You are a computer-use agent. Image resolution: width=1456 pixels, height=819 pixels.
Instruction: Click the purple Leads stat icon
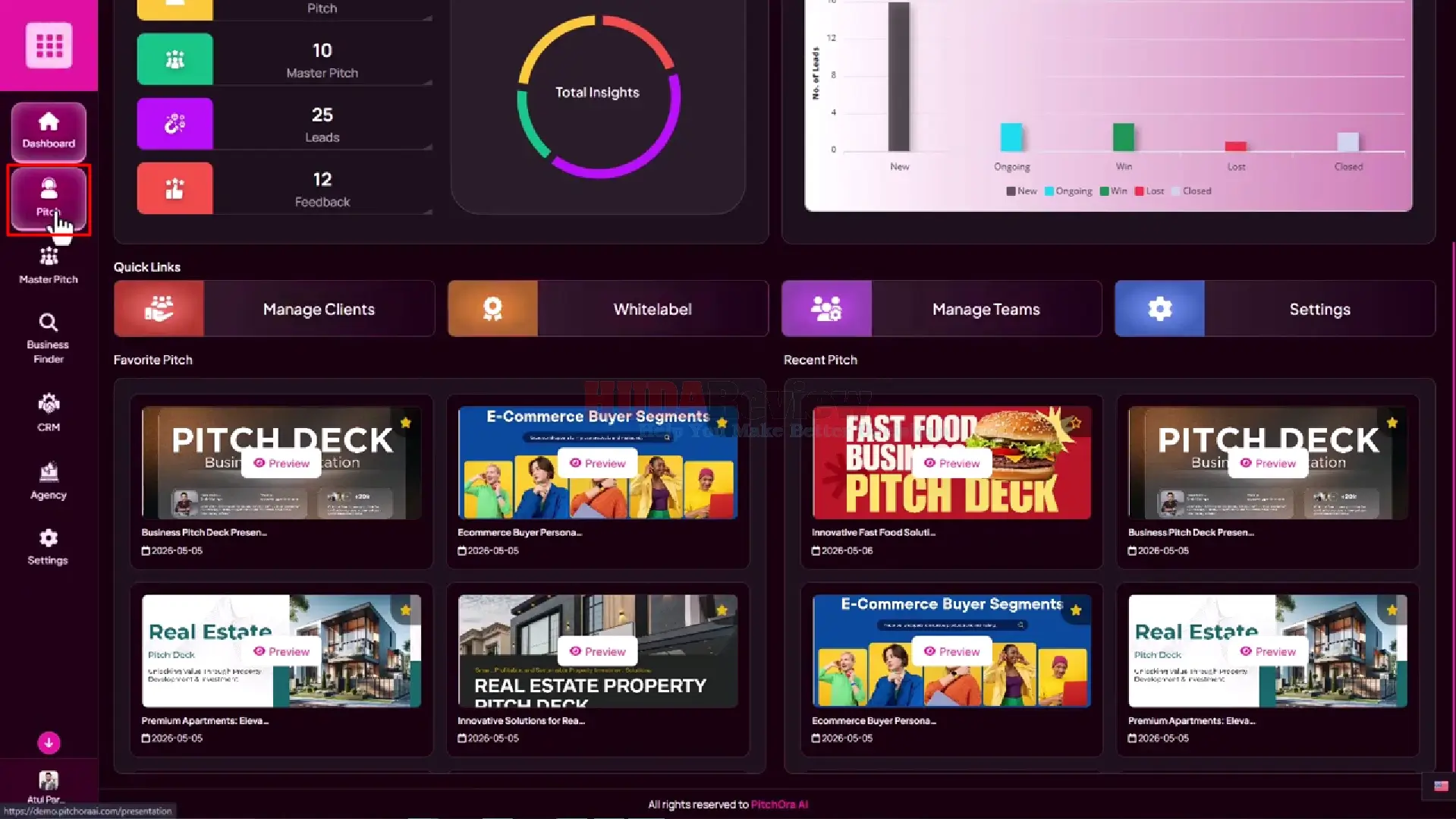coord(175,124)
